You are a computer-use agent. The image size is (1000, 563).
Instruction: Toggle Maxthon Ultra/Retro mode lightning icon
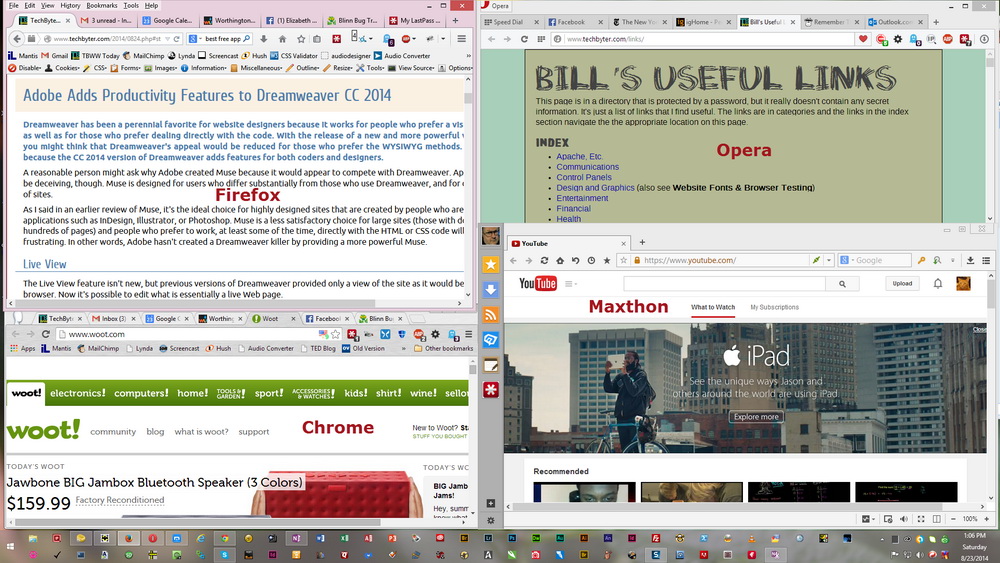click(x=816, y=260)
